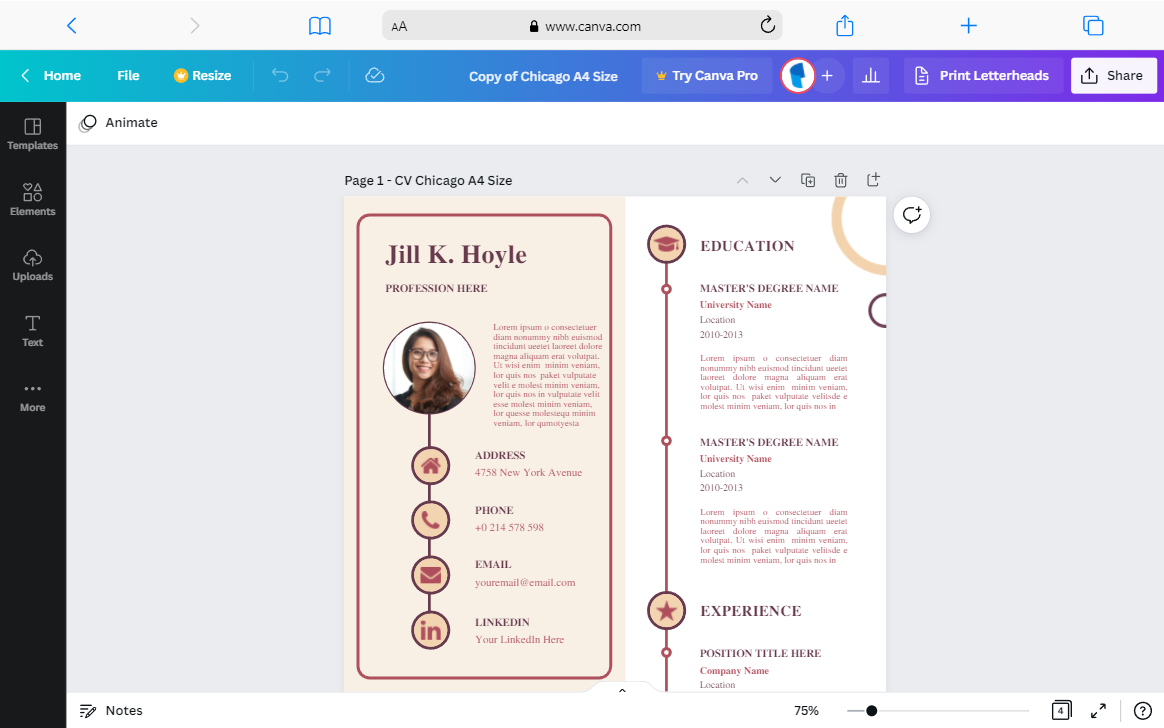This screenshot has height=728, width=1164.
Task: Open the insights bar chart icon
Action: (x=871, y=76)
